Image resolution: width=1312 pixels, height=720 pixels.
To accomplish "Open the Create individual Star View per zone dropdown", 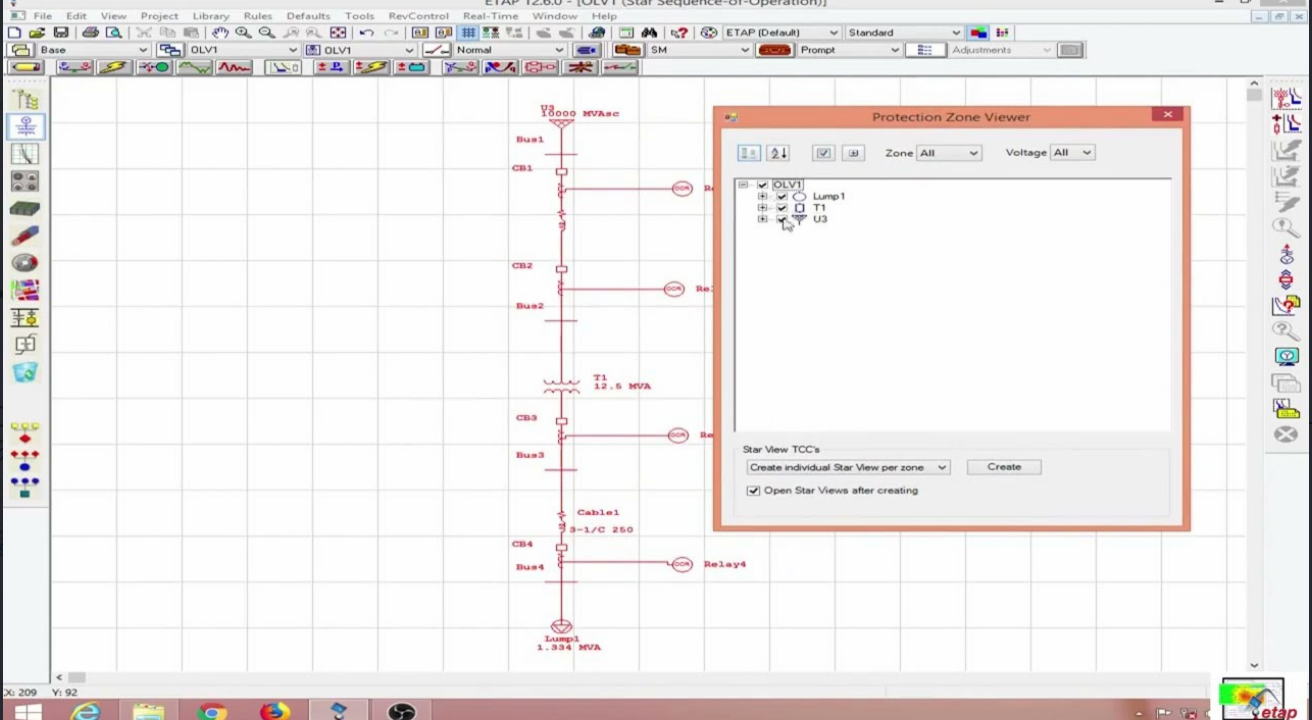I will click(847, 467).
